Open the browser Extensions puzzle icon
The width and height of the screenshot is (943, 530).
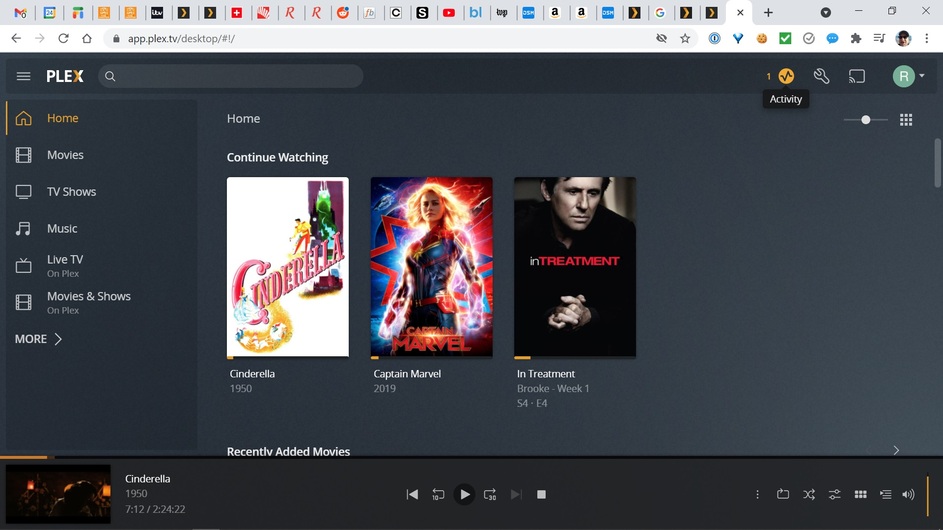click(856, 39)
